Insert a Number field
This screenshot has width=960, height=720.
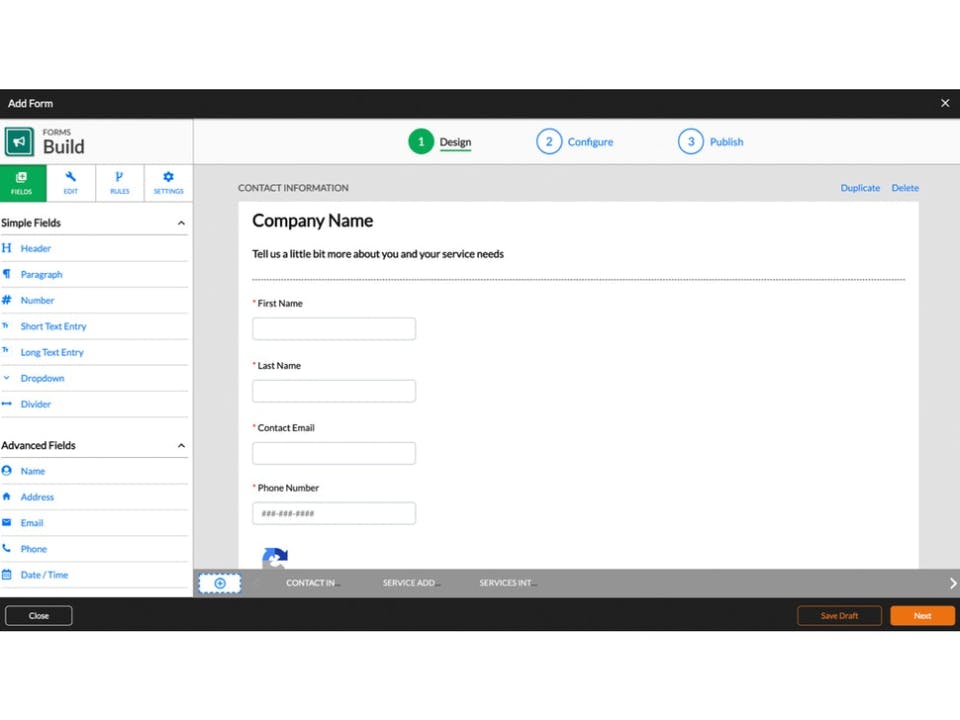37,300
